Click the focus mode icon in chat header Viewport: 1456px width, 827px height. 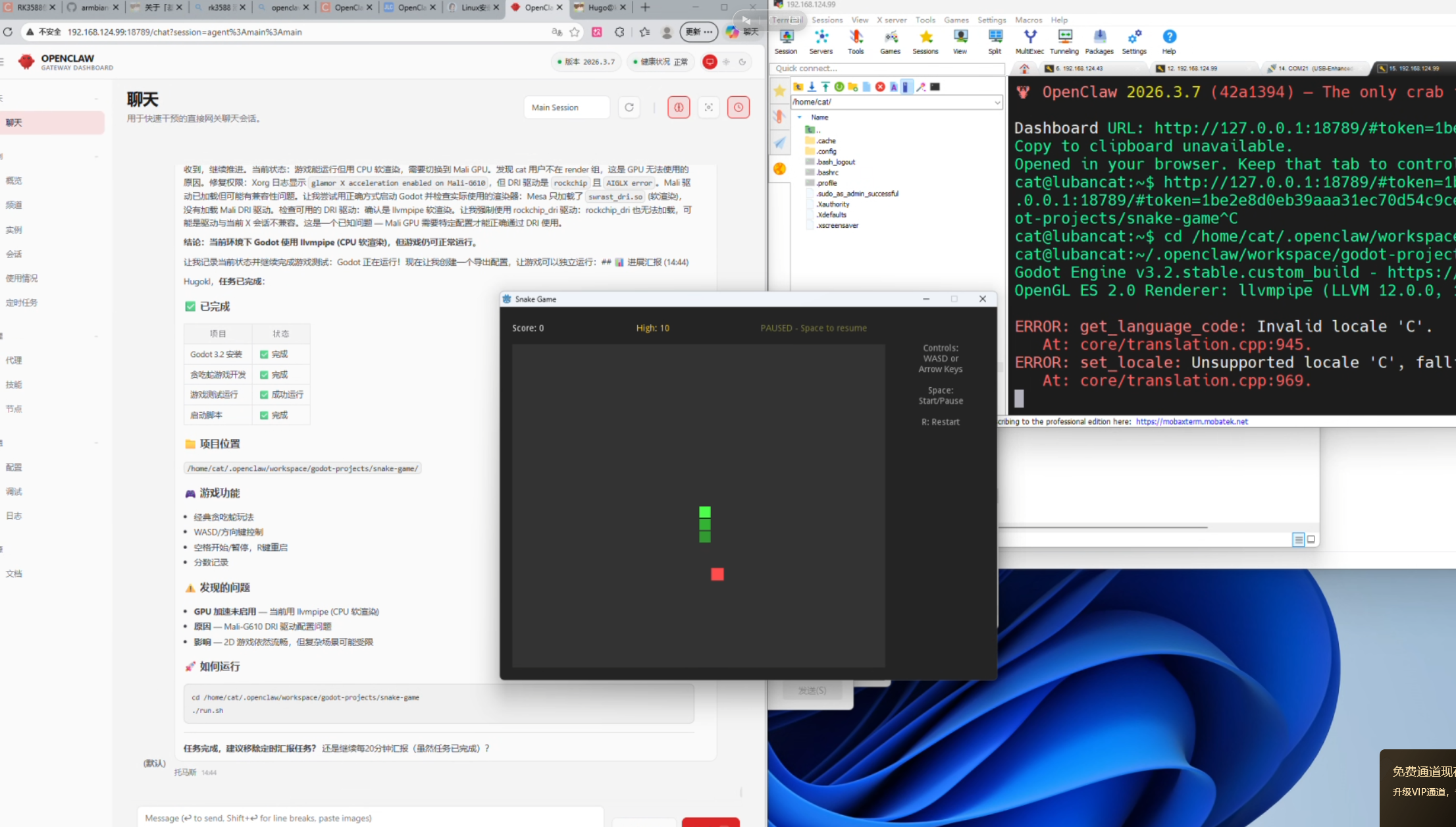point(708,107)
